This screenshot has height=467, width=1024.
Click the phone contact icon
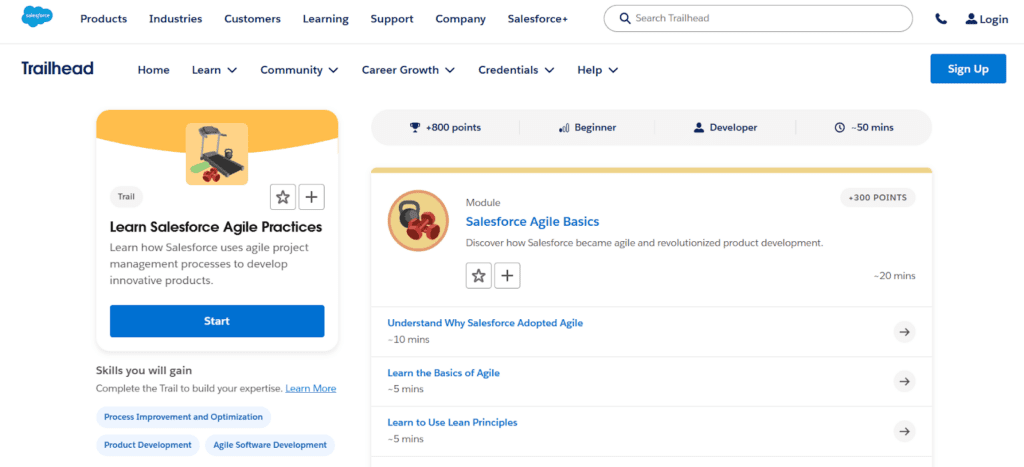click(x=940, y=19)
